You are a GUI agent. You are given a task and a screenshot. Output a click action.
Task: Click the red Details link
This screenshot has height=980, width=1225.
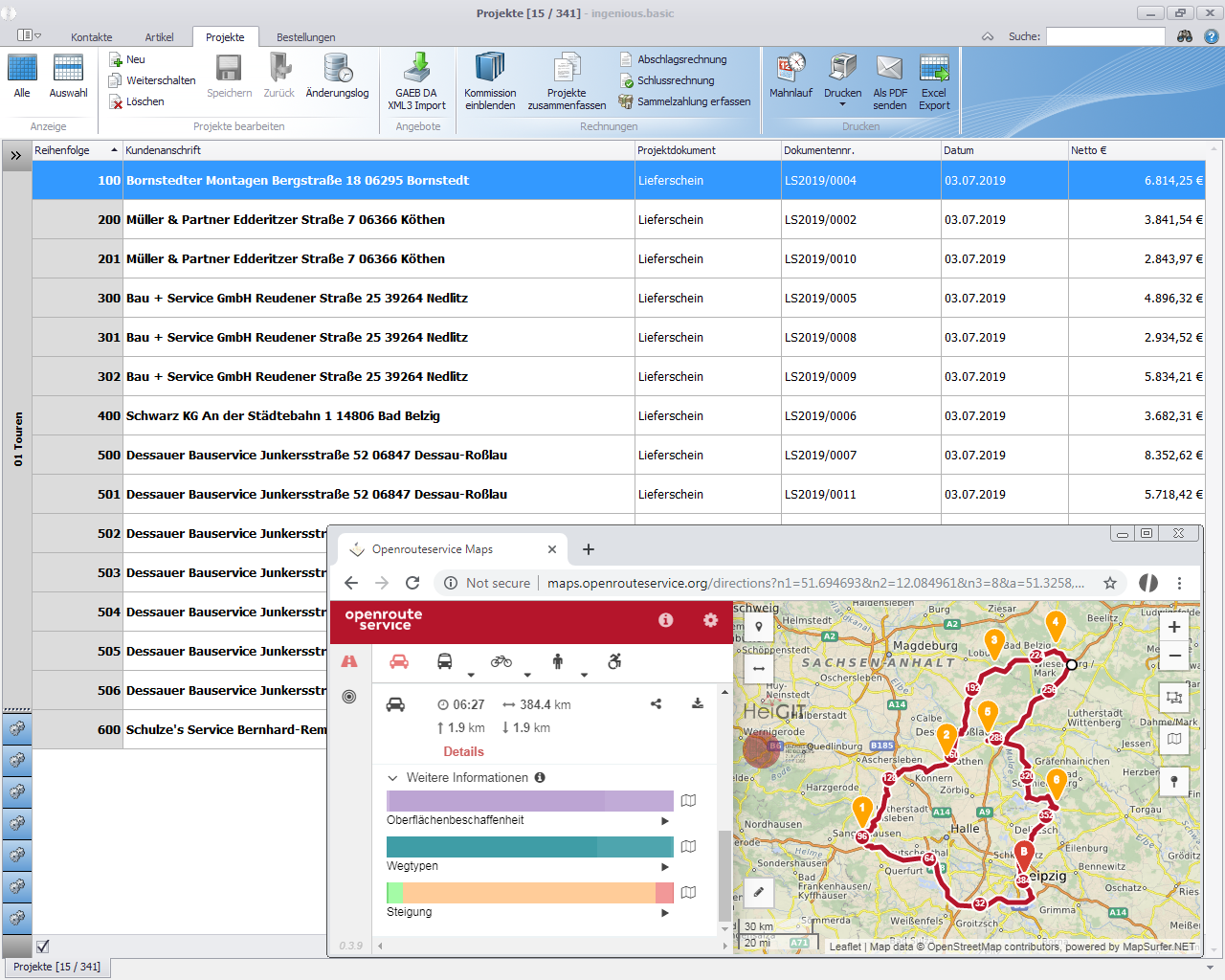tap(463, 751)
